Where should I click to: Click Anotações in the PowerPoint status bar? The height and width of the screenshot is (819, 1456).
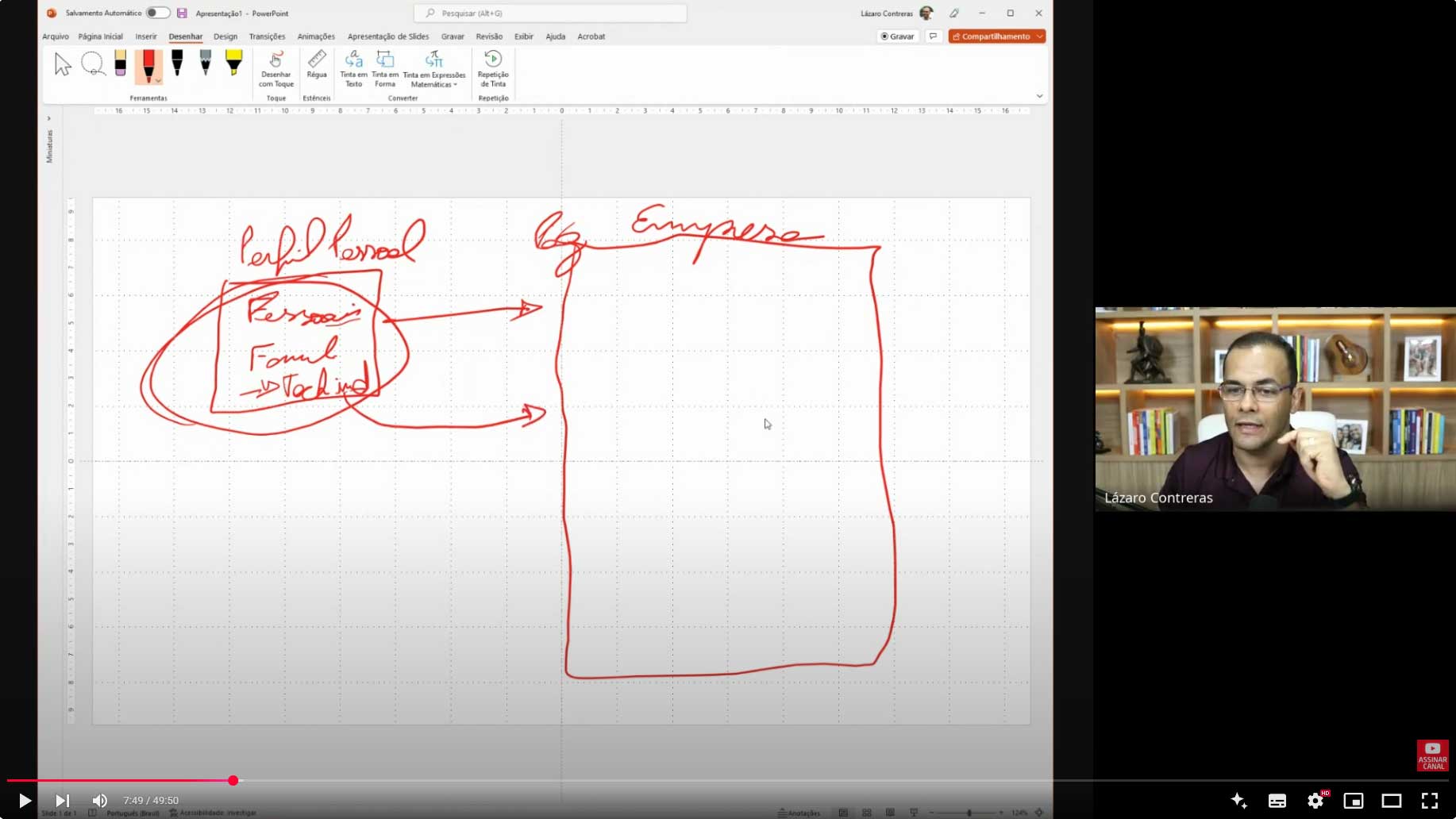(x=799, y=813)
